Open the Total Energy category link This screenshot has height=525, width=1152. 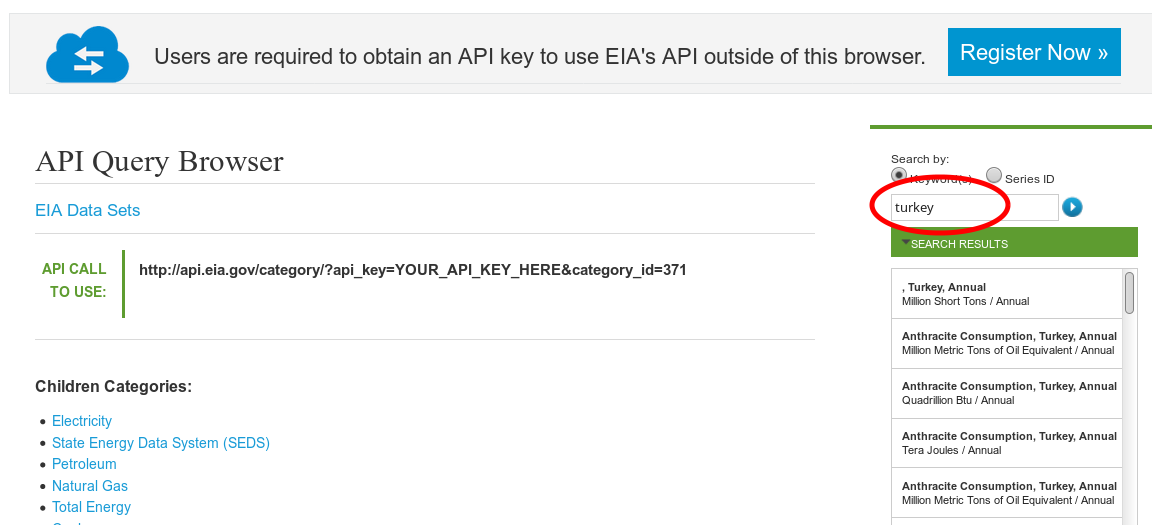(91, 507)
